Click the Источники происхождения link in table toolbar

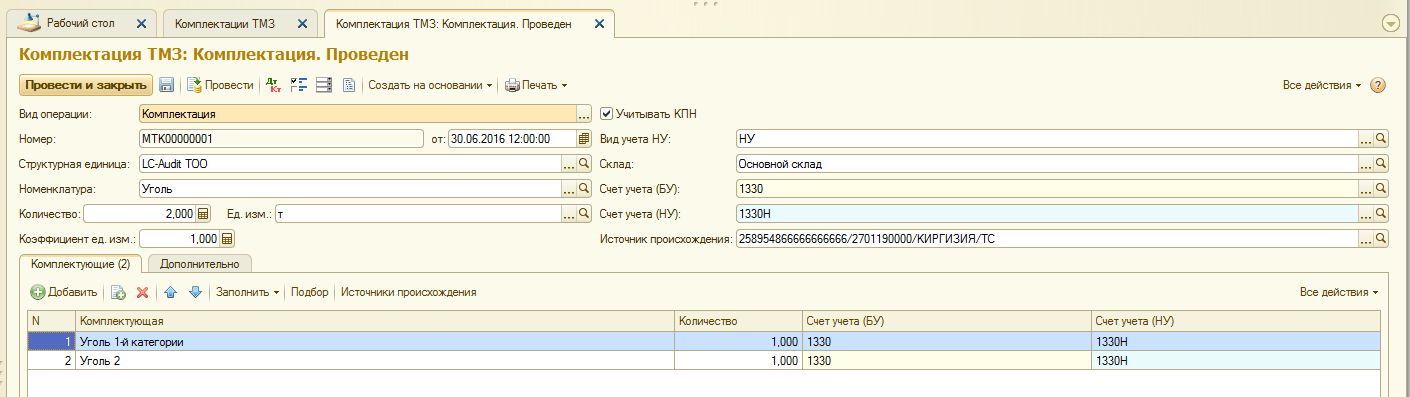(408, 292)
